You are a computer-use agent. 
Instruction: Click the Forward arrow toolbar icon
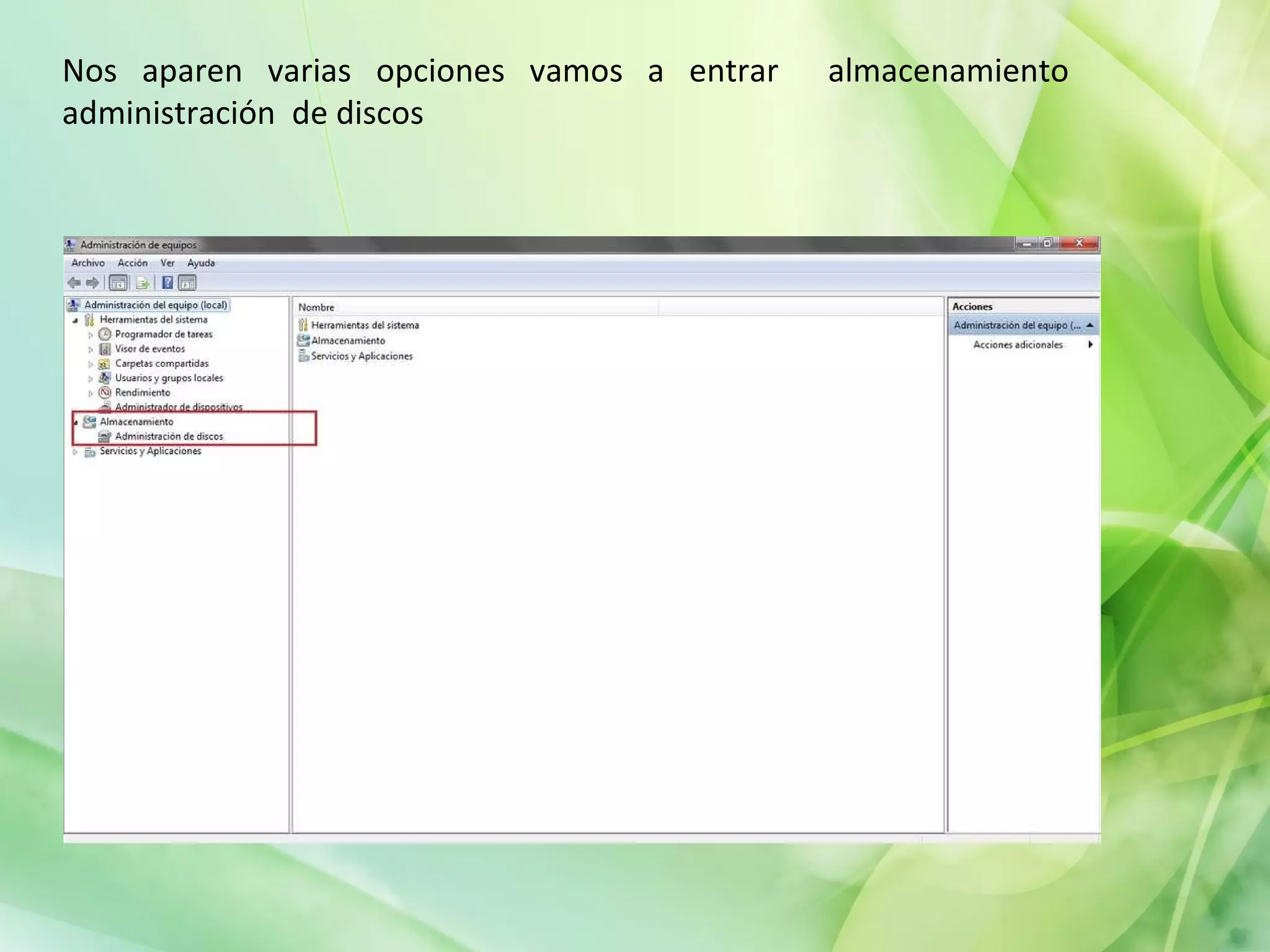click(x=93, y=283)
